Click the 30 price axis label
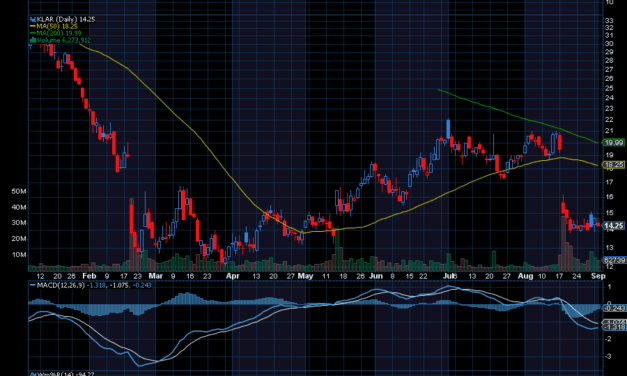Image resolution: width=627 pixels, height=376 pixels. 610,44
